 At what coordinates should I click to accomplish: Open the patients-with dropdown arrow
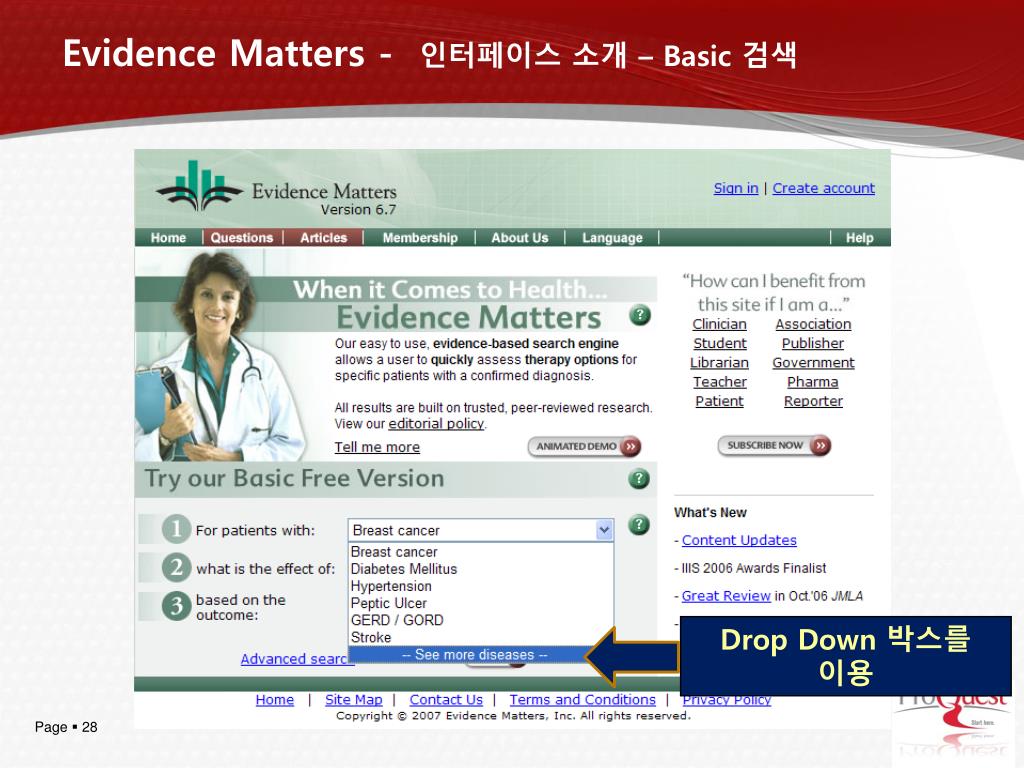(605, 530)
